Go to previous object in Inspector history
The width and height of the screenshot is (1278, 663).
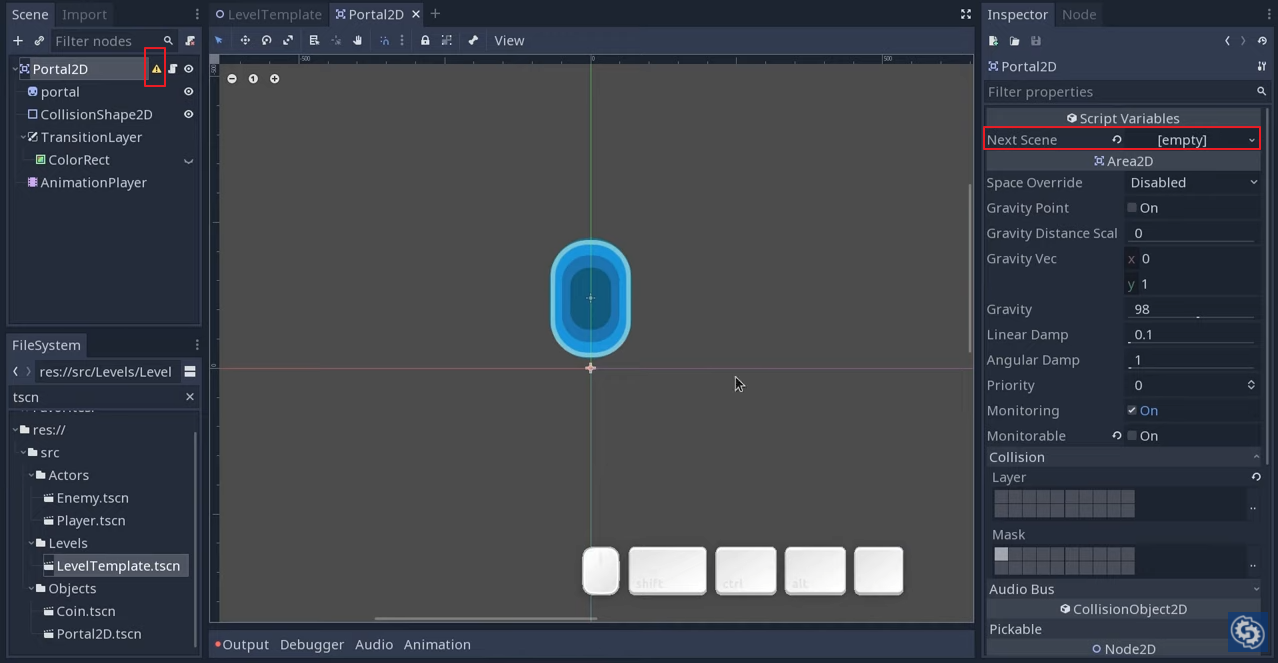[1228, 41]
